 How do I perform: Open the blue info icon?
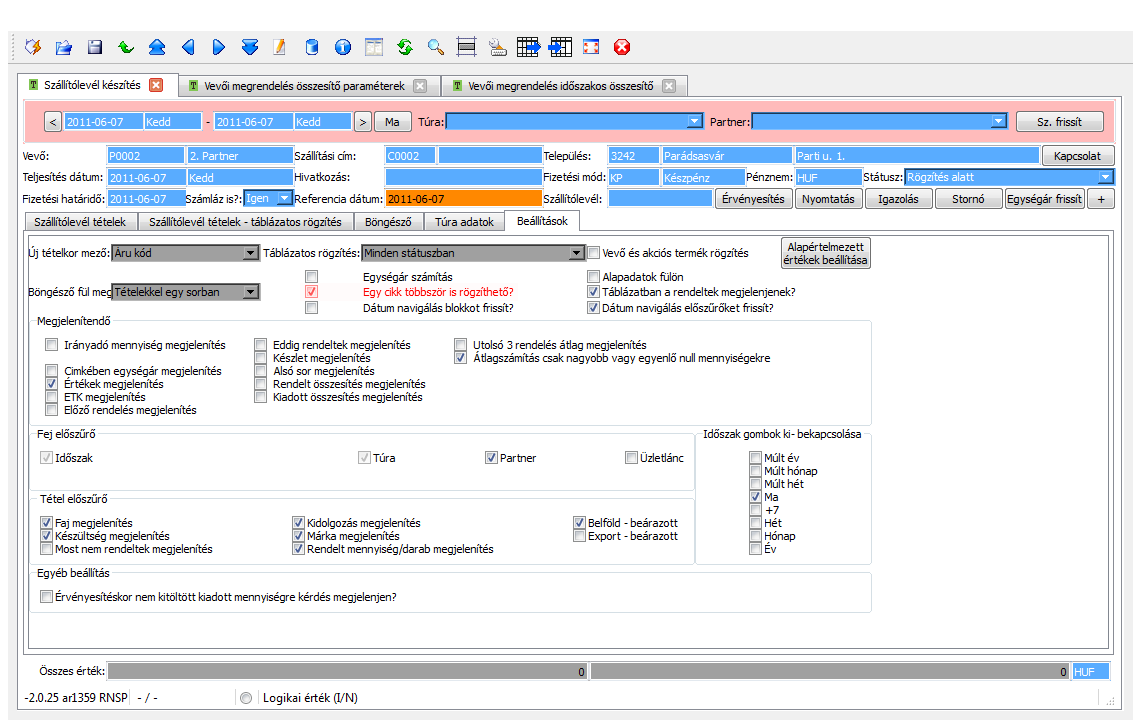[343, 47]
